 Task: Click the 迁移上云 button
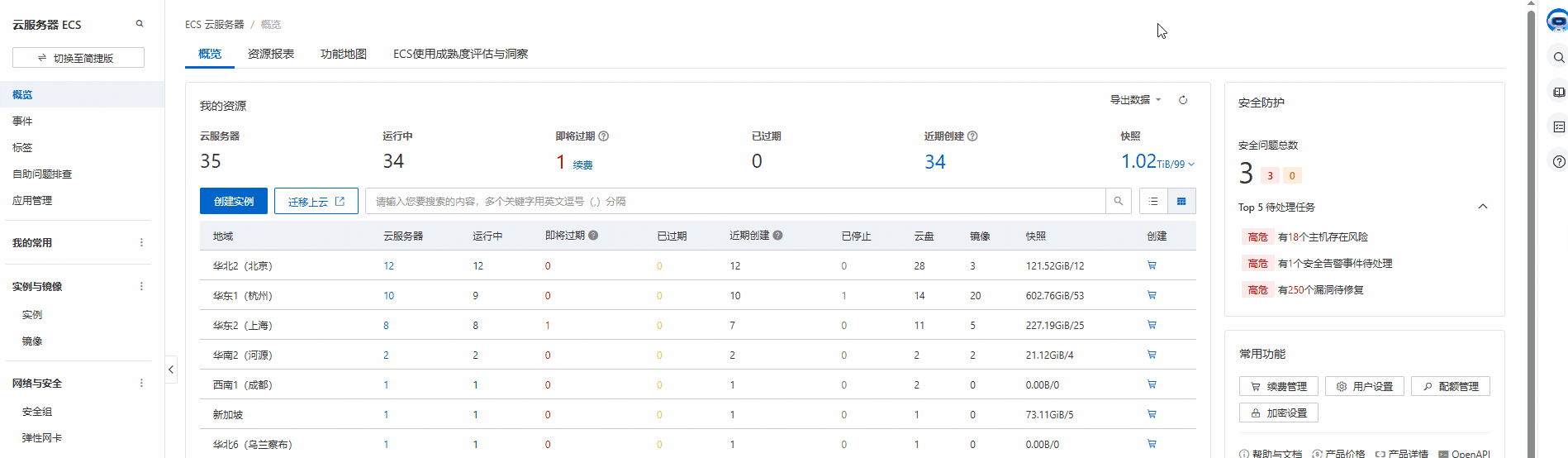(x=316, y=201)
